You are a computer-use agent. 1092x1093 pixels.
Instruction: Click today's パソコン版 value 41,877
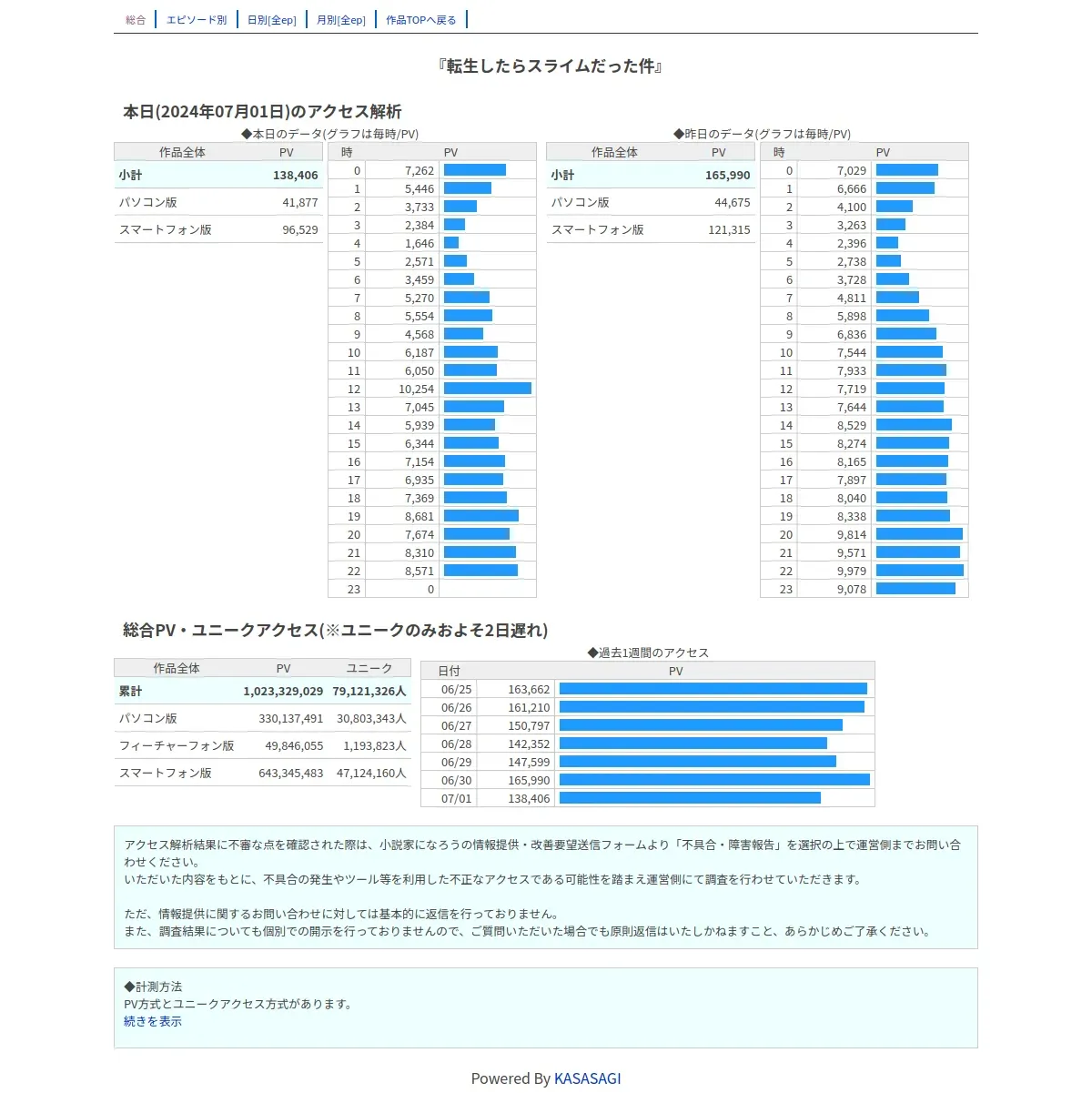[x=300, y=202]
